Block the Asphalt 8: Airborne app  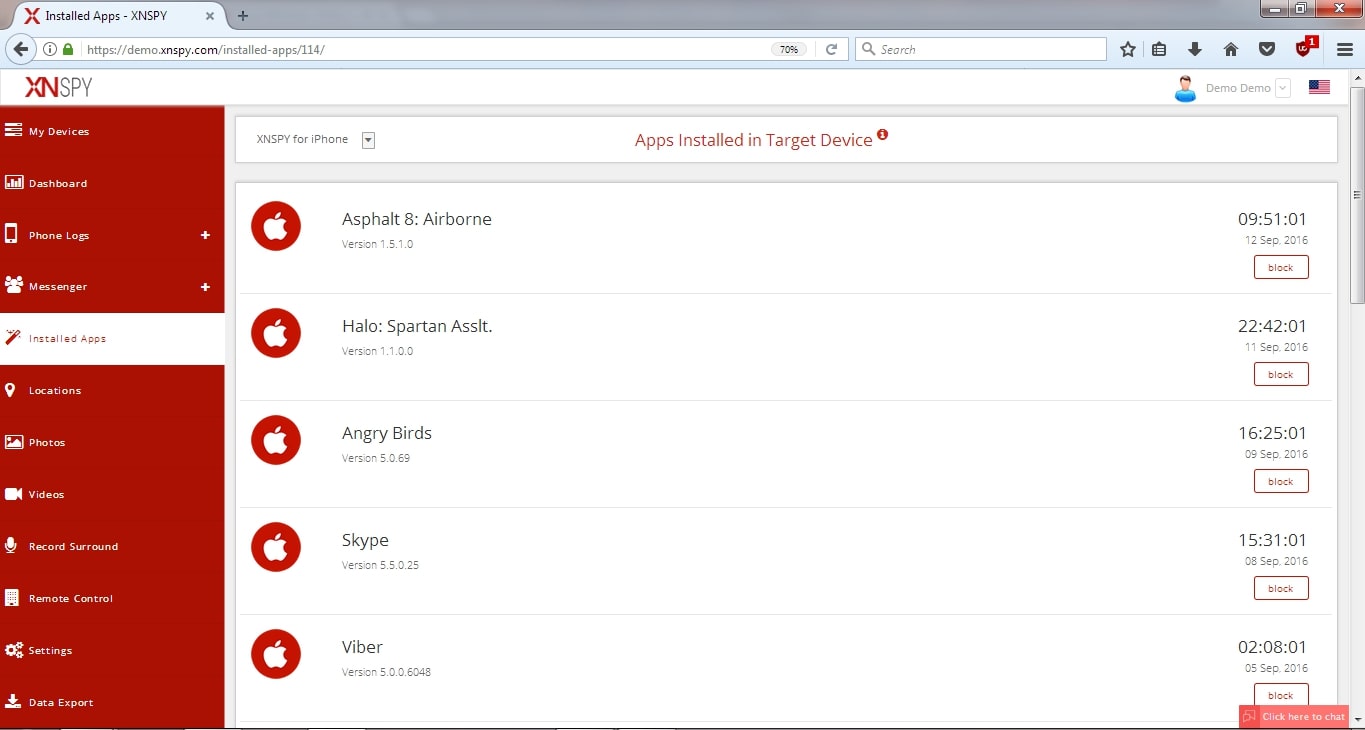(1281, 267)
